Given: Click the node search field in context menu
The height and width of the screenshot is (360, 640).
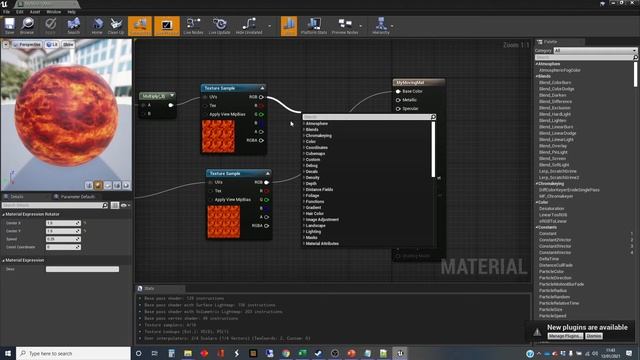Looking at the screenshot, I should click(369, 117).
